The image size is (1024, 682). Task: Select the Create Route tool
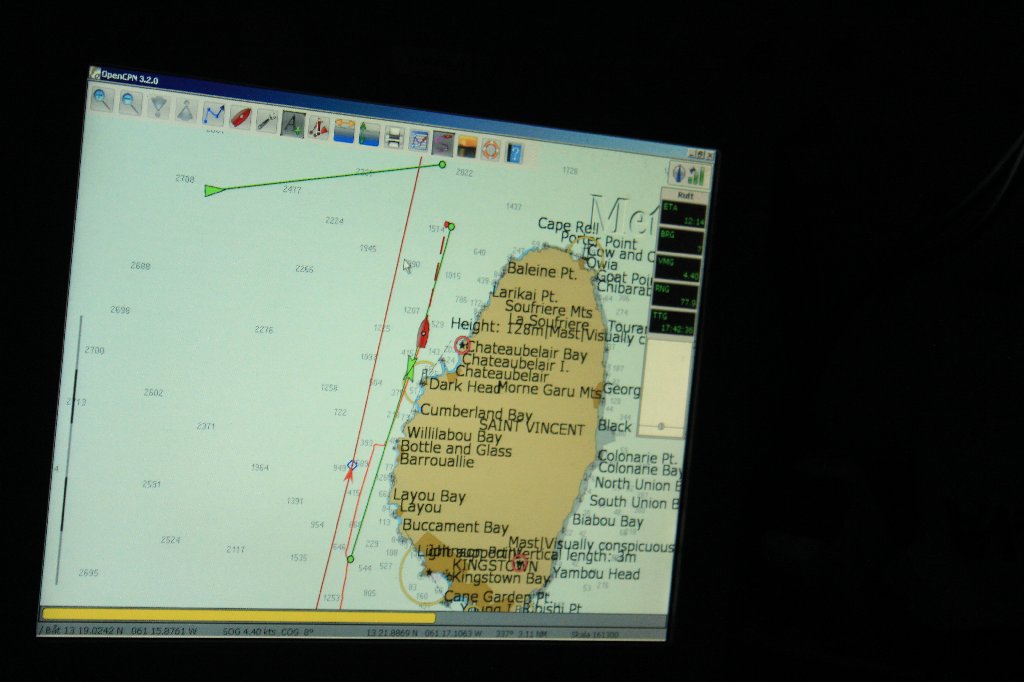[x=213, y=113]
